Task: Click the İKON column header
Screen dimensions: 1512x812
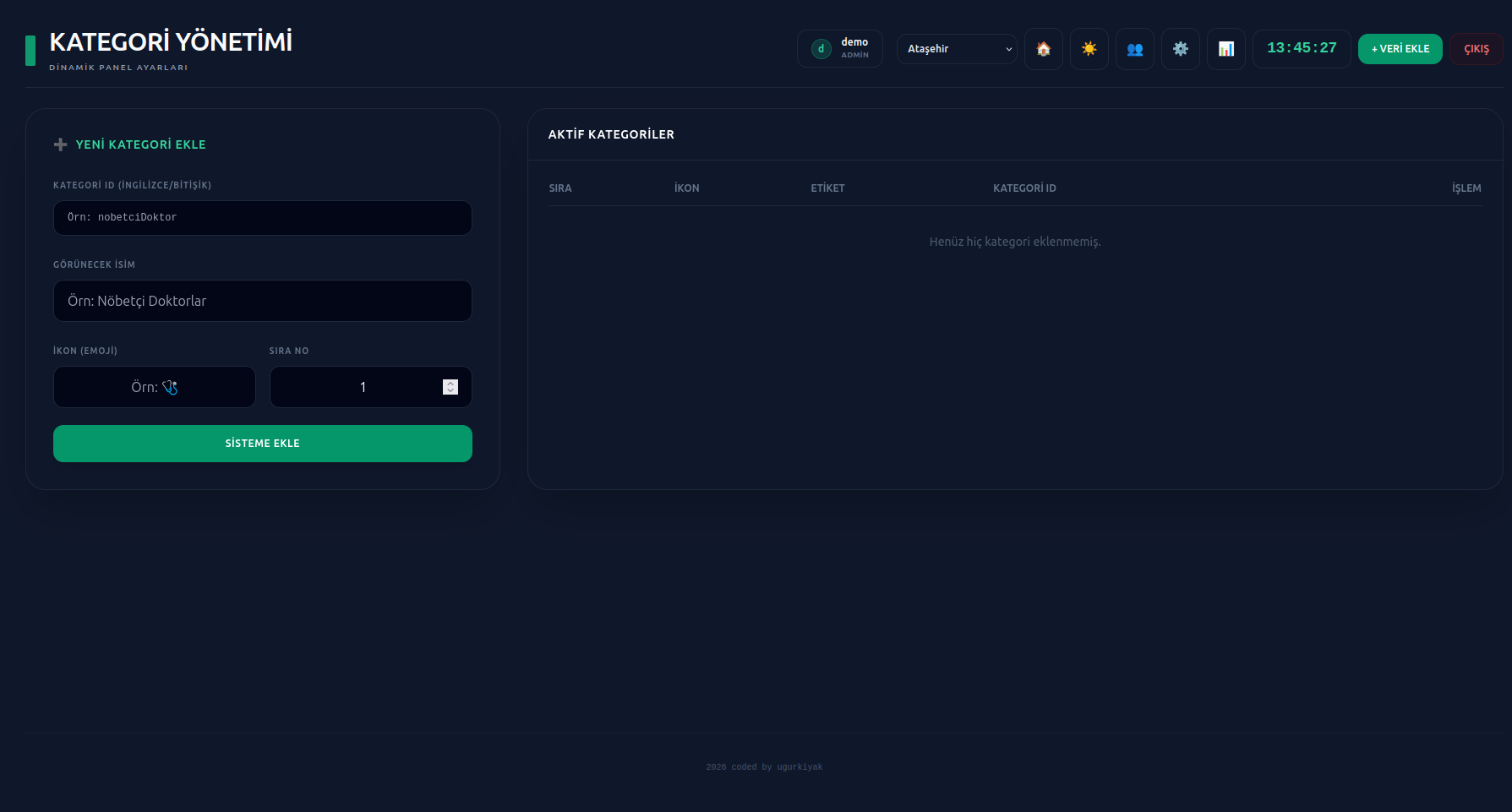Action: [686, 188]
